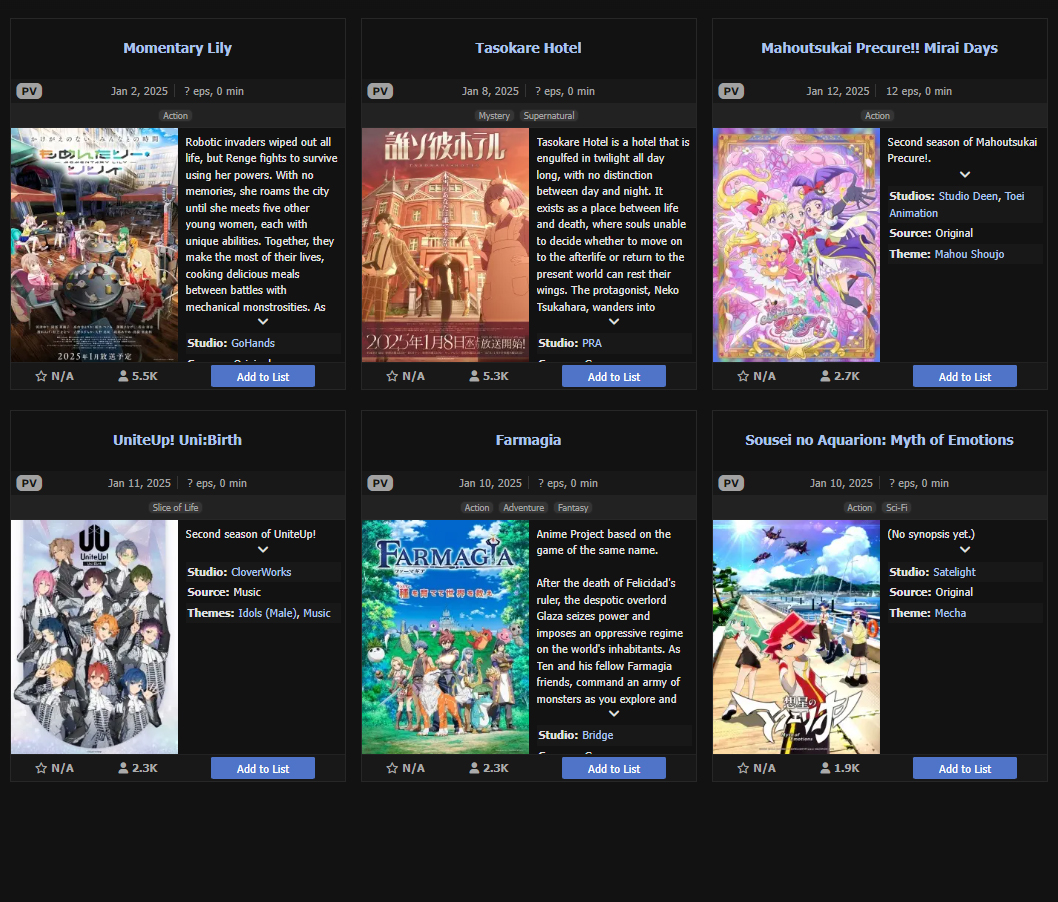
Task: Expand the Sousei no Aquarion synopsis chevron
Action: pyautogui.click(x=965, y=550)
